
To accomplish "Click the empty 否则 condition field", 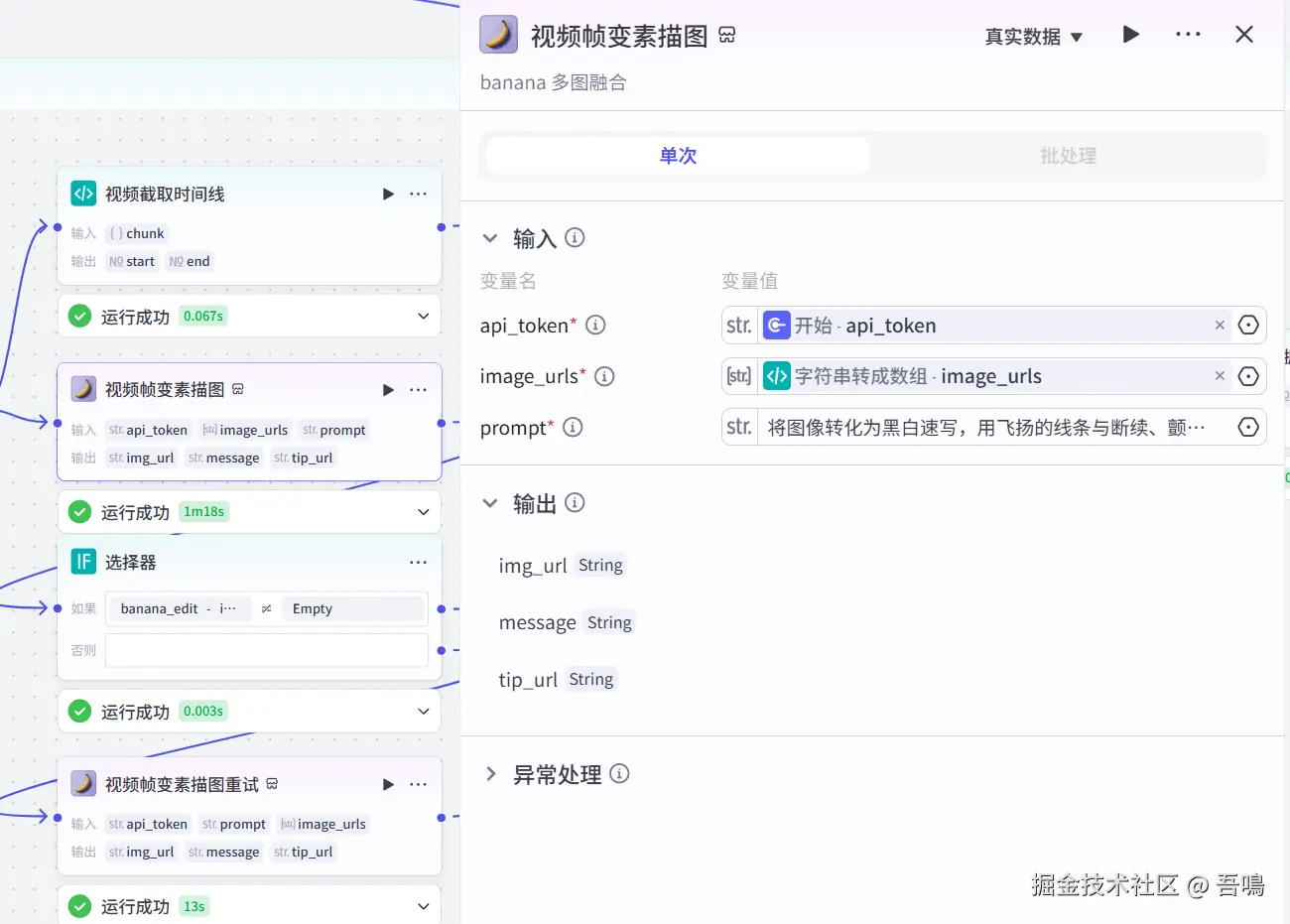I will pos(267,650).
